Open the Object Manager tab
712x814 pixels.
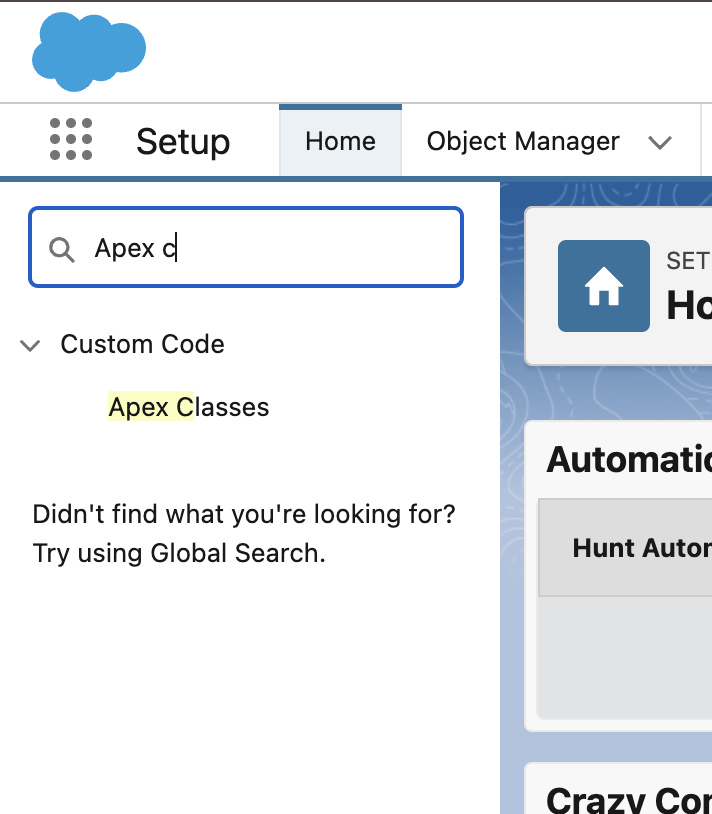523,141
